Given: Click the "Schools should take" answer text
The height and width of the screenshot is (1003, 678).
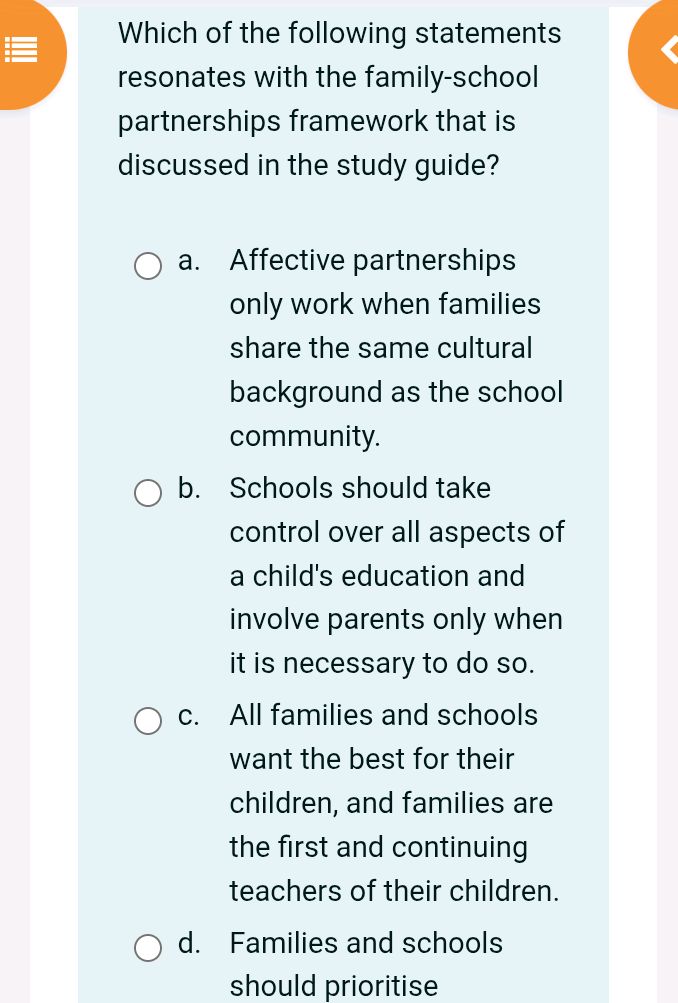Looking at the screenshot, I should (x=360, y=488).
